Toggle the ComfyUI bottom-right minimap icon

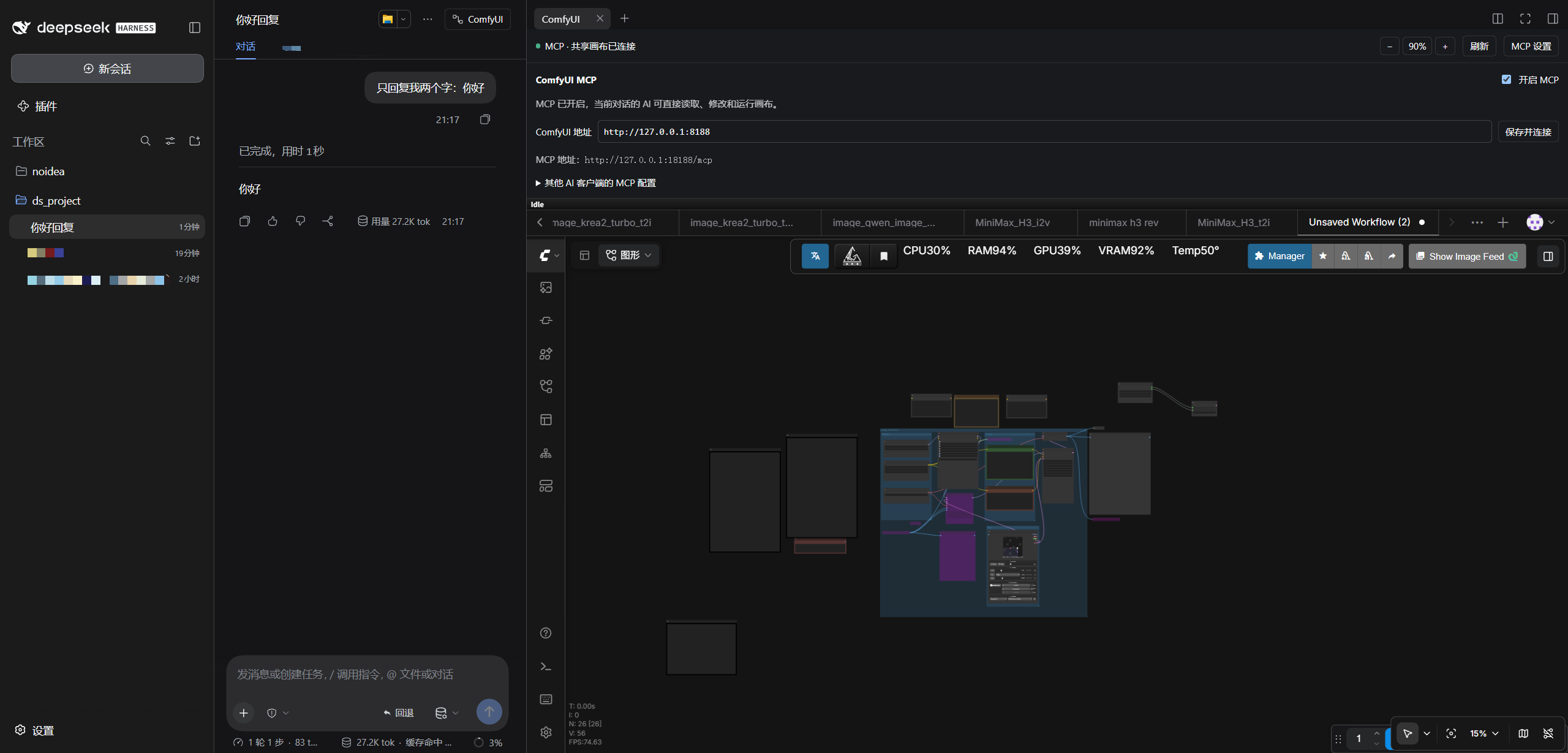click(1523, 733)
